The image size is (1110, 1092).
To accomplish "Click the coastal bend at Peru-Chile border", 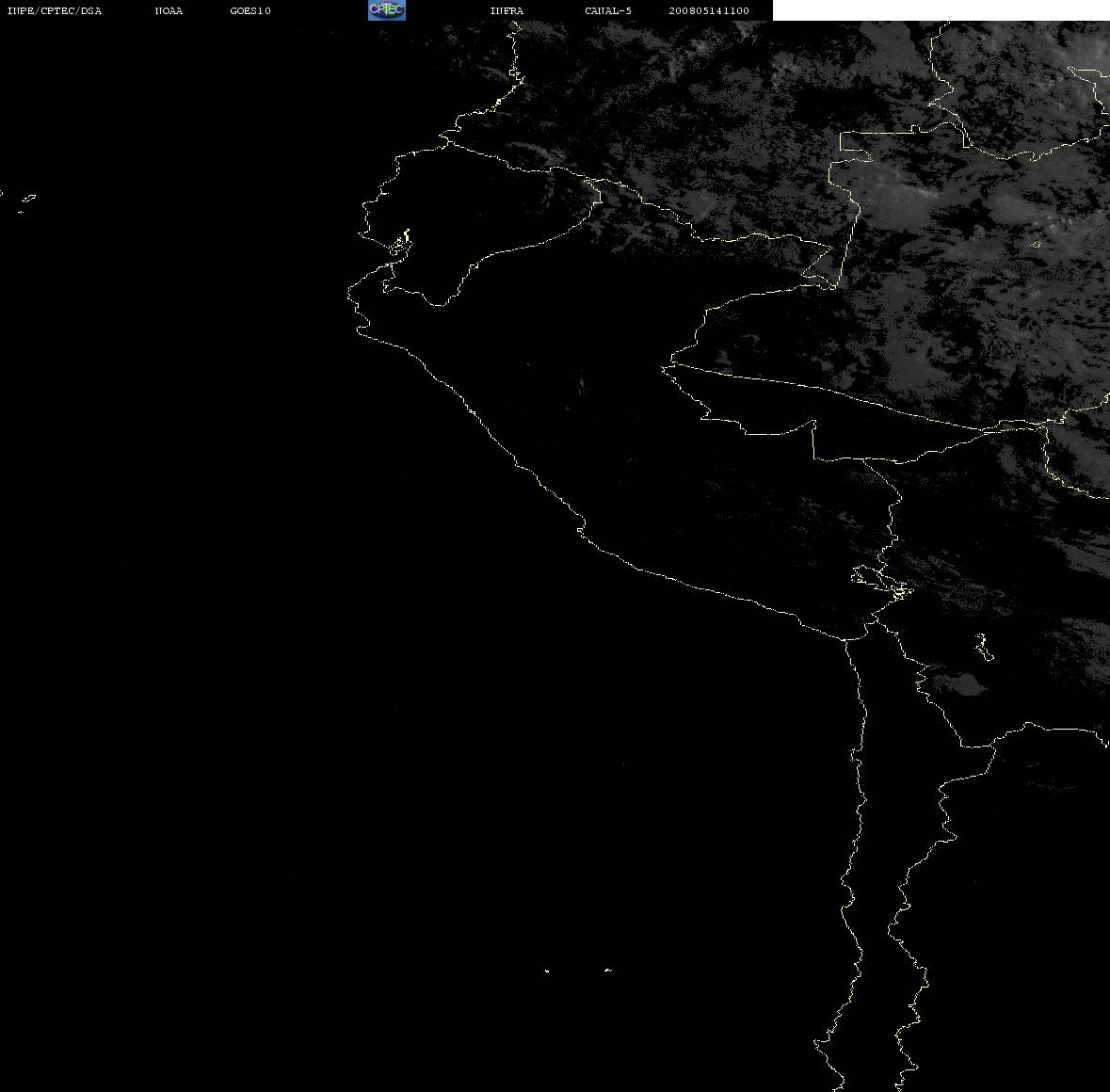I will tap(846, 638).
